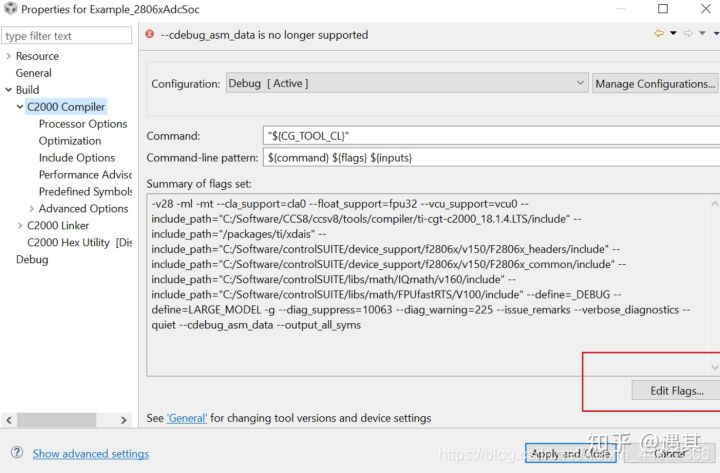Open Performance Advisor page

(85, 175)
